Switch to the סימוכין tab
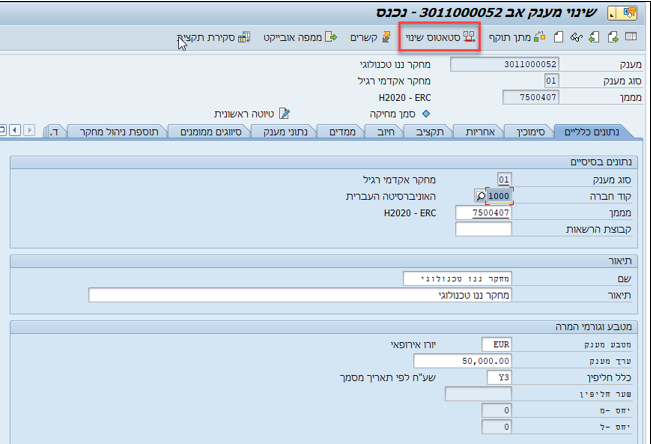651x444 pixels. tap(530, 132)
